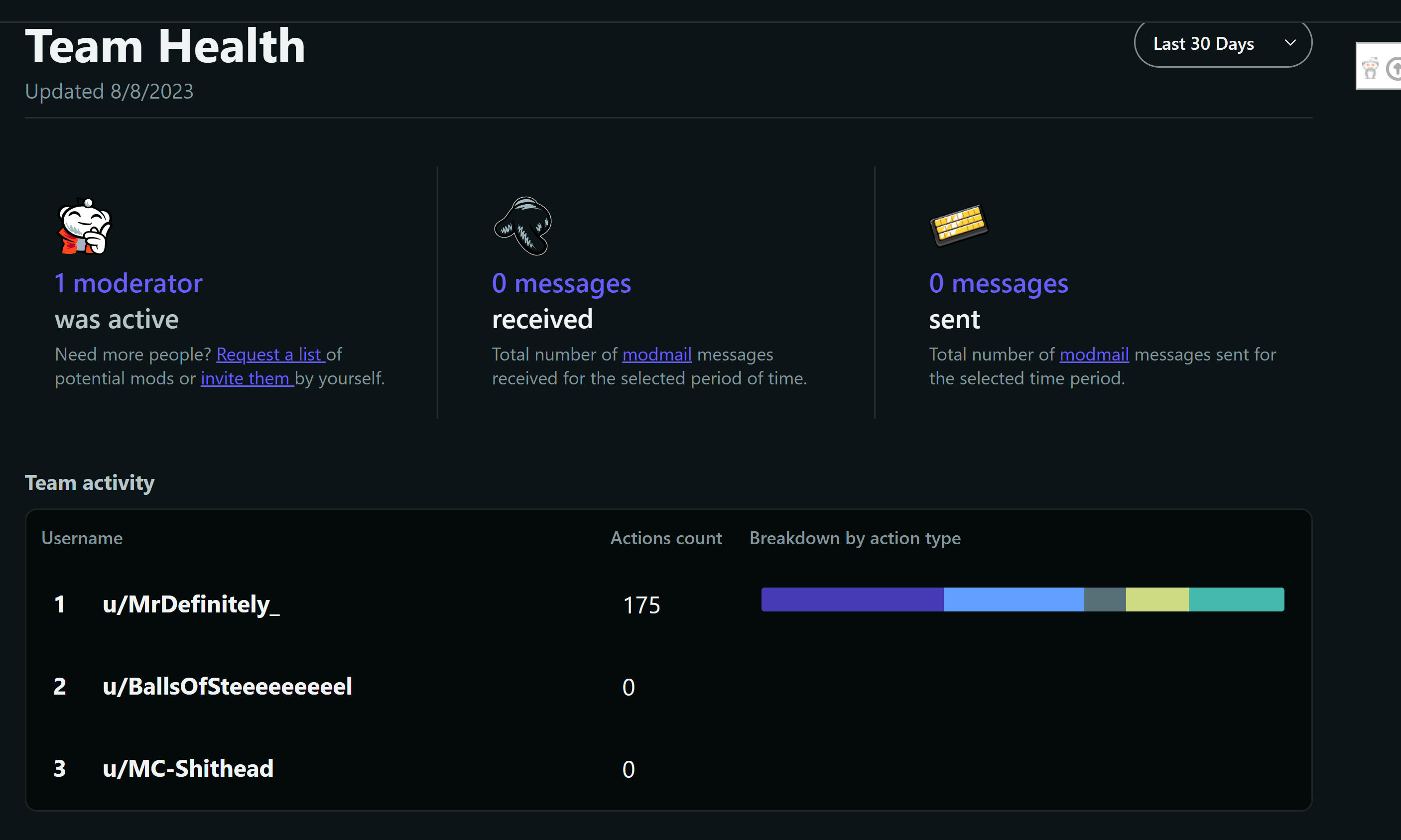The height and width of the screenshot is (840, 1401).
Task: Click the thinking Snoo moderator icon
Action: (x=85, y=227)
